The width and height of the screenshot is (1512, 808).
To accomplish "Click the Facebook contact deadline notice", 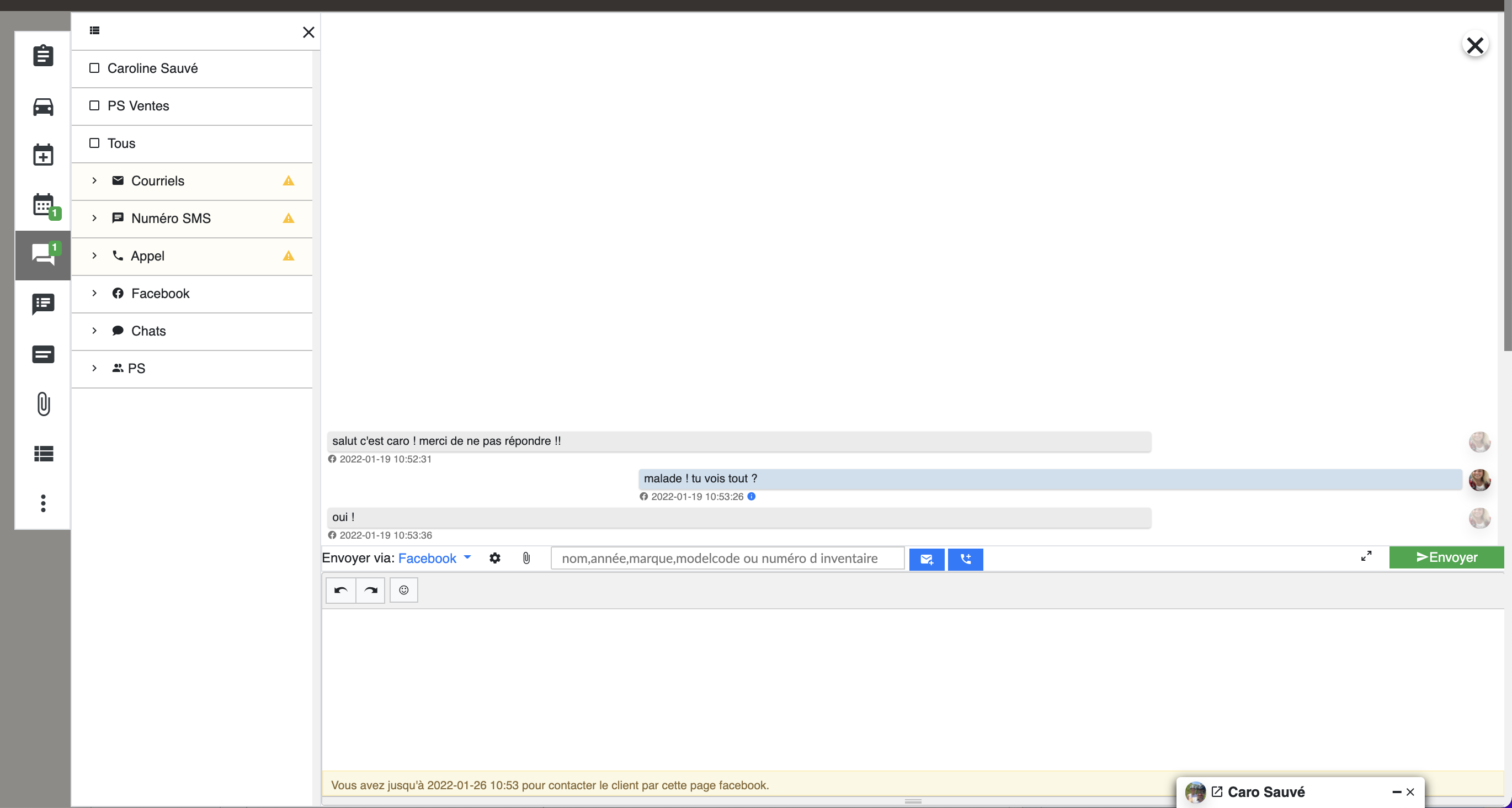I will pyautogui.click(x=550, y=786).
